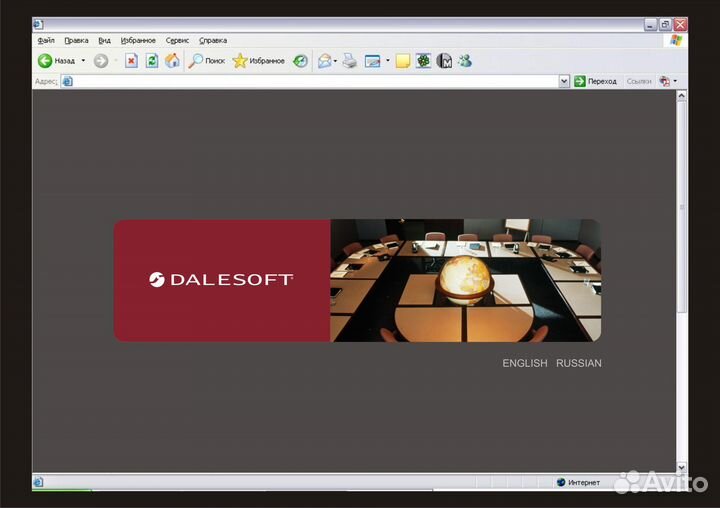The image size is (720, 508).
Task: Open the Файл menu
Action: 46,40
